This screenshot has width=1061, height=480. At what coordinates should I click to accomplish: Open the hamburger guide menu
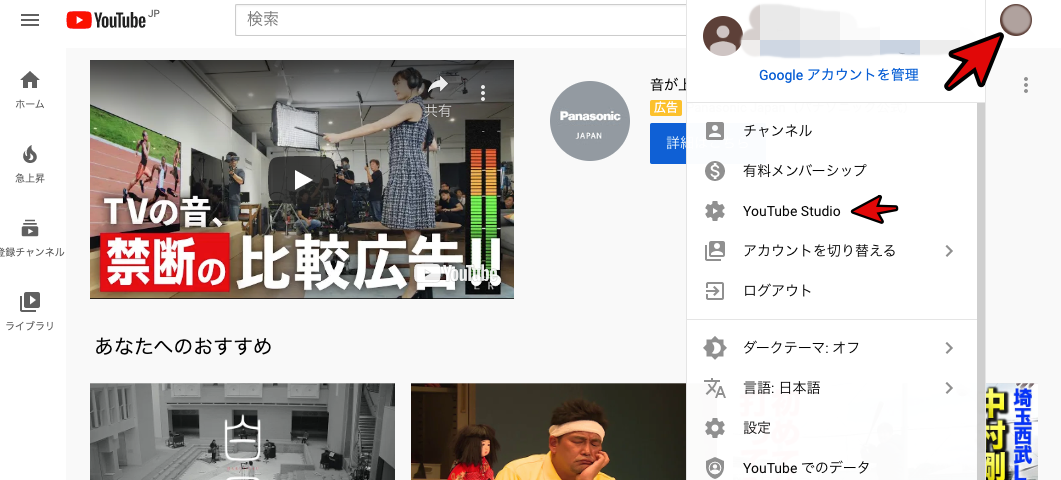[x=30, y=20]
